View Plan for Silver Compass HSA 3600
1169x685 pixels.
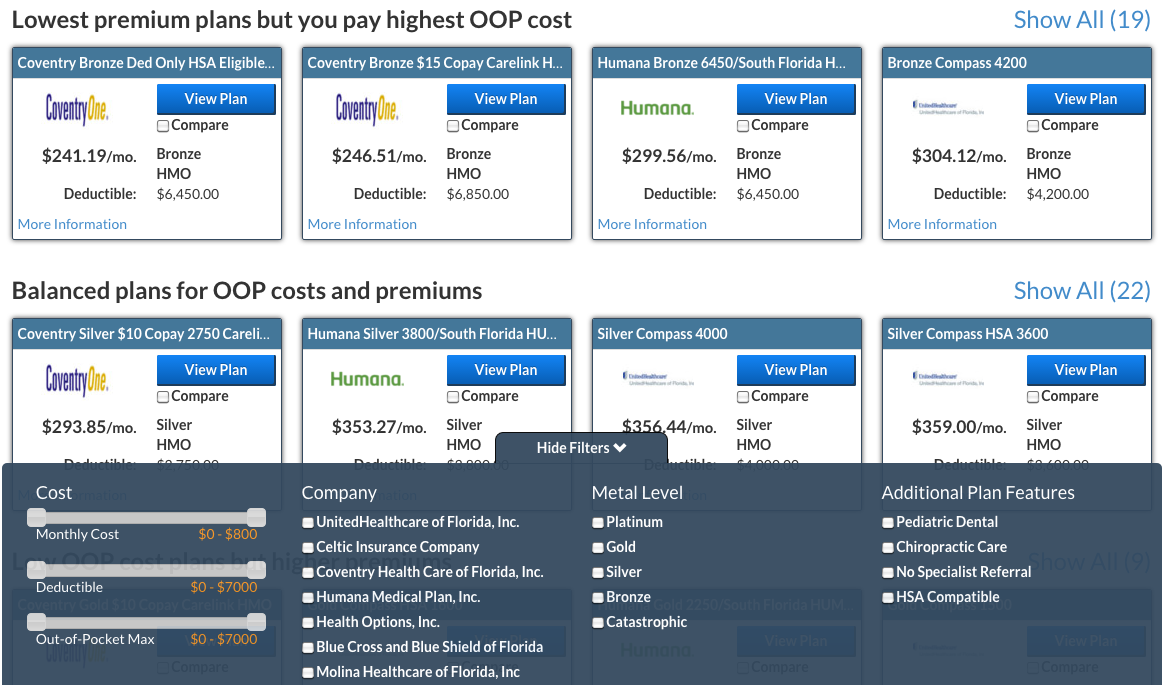(1086, 370)
